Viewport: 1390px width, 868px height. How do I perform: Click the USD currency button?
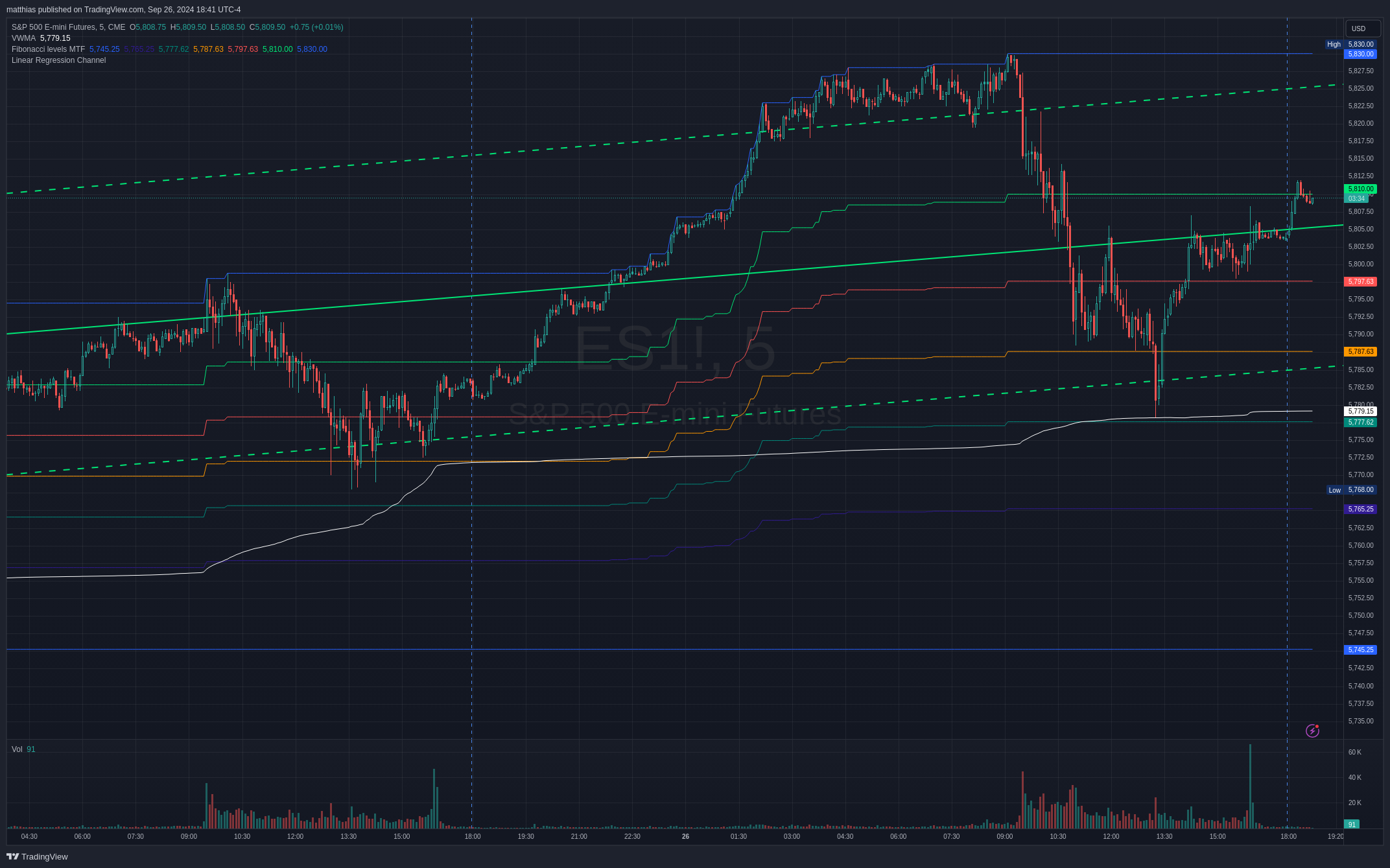pyautogui.click(x=1363, y=29)
